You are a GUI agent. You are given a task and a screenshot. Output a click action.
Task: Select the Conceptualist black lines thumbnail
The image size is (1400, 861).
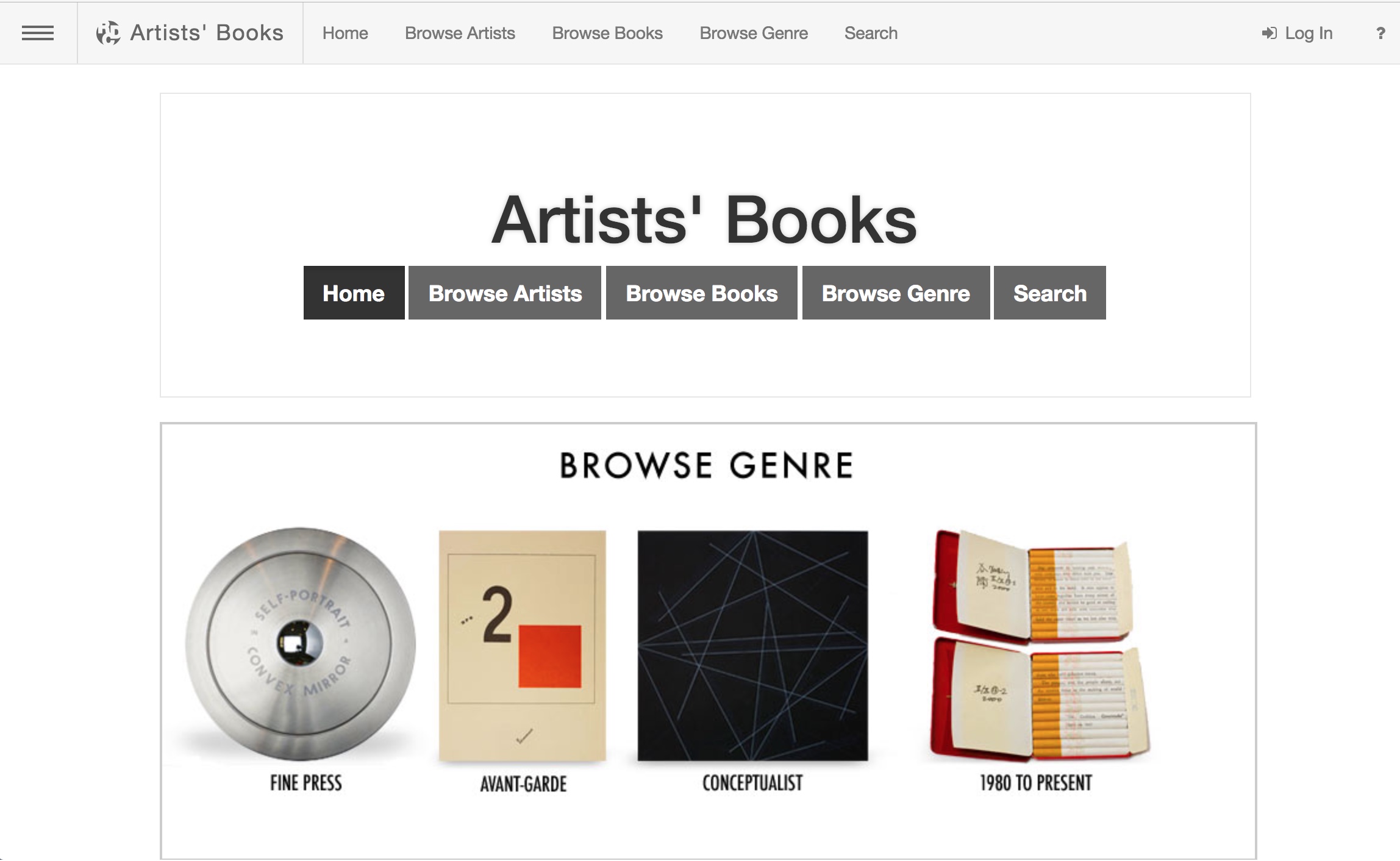(752, 646)
